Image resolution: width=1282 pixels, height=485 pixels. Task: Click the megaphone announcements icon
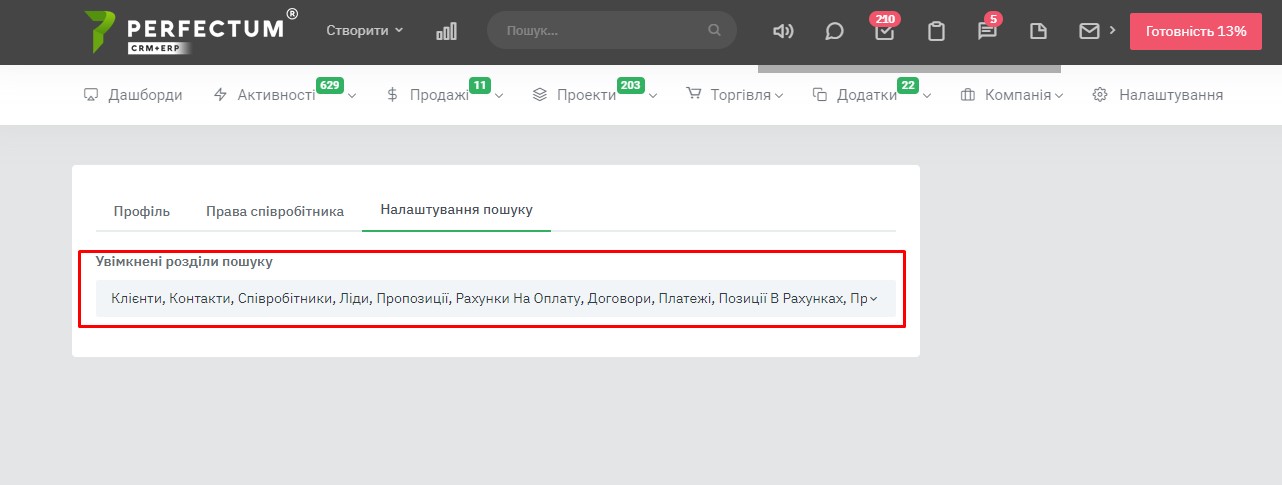click(783, 31)
